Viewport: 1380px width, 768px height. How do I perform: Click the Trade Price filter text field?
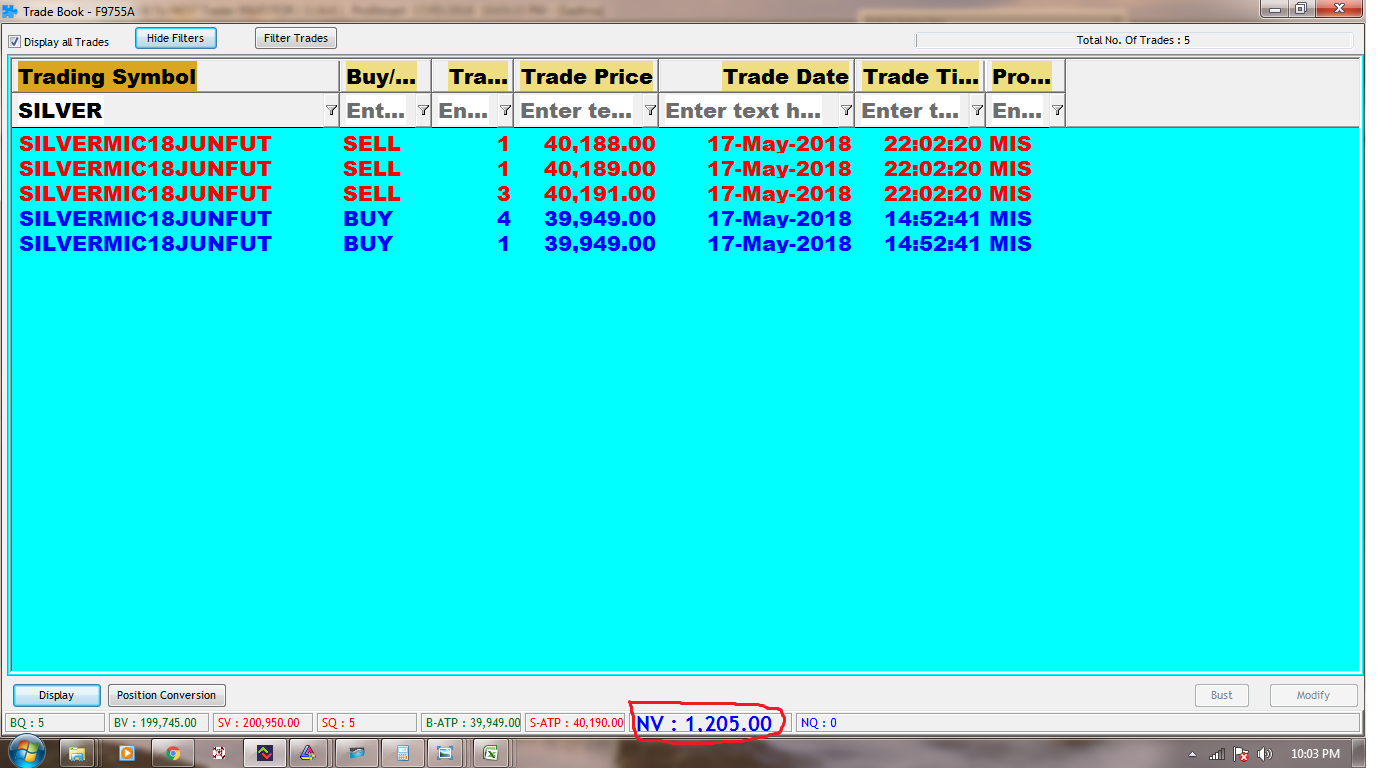pyautogui.click(x=579, y=110)
